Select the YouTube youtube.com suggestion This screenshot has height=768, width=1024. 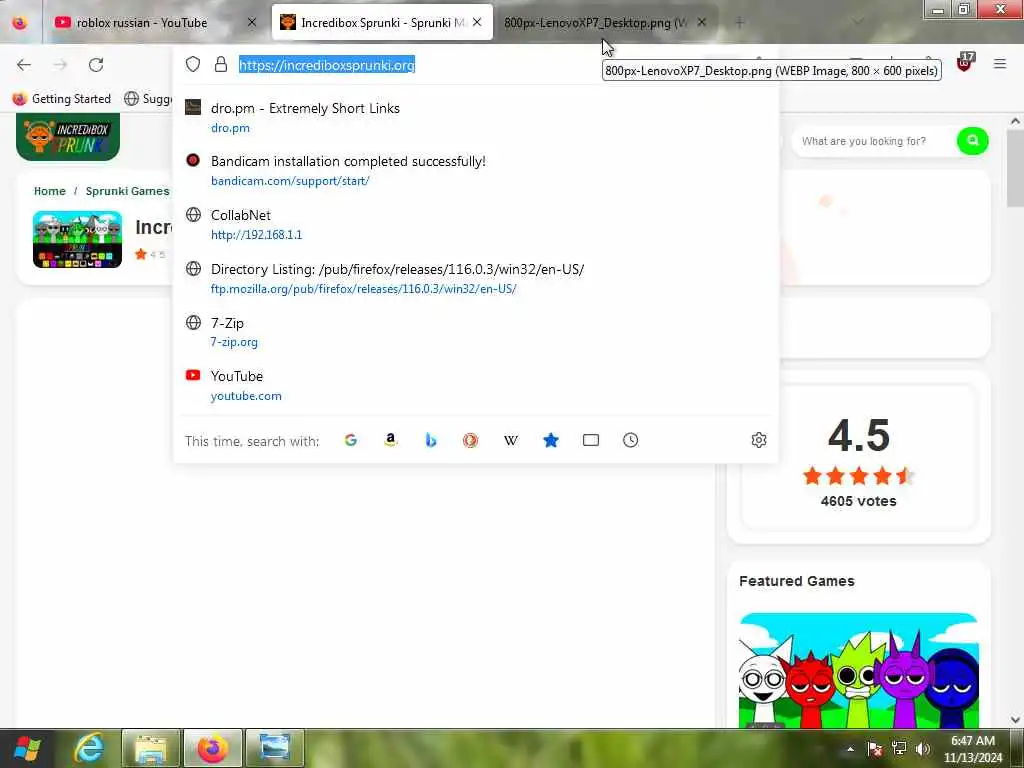pyautogui.click(x=476, y=385)
